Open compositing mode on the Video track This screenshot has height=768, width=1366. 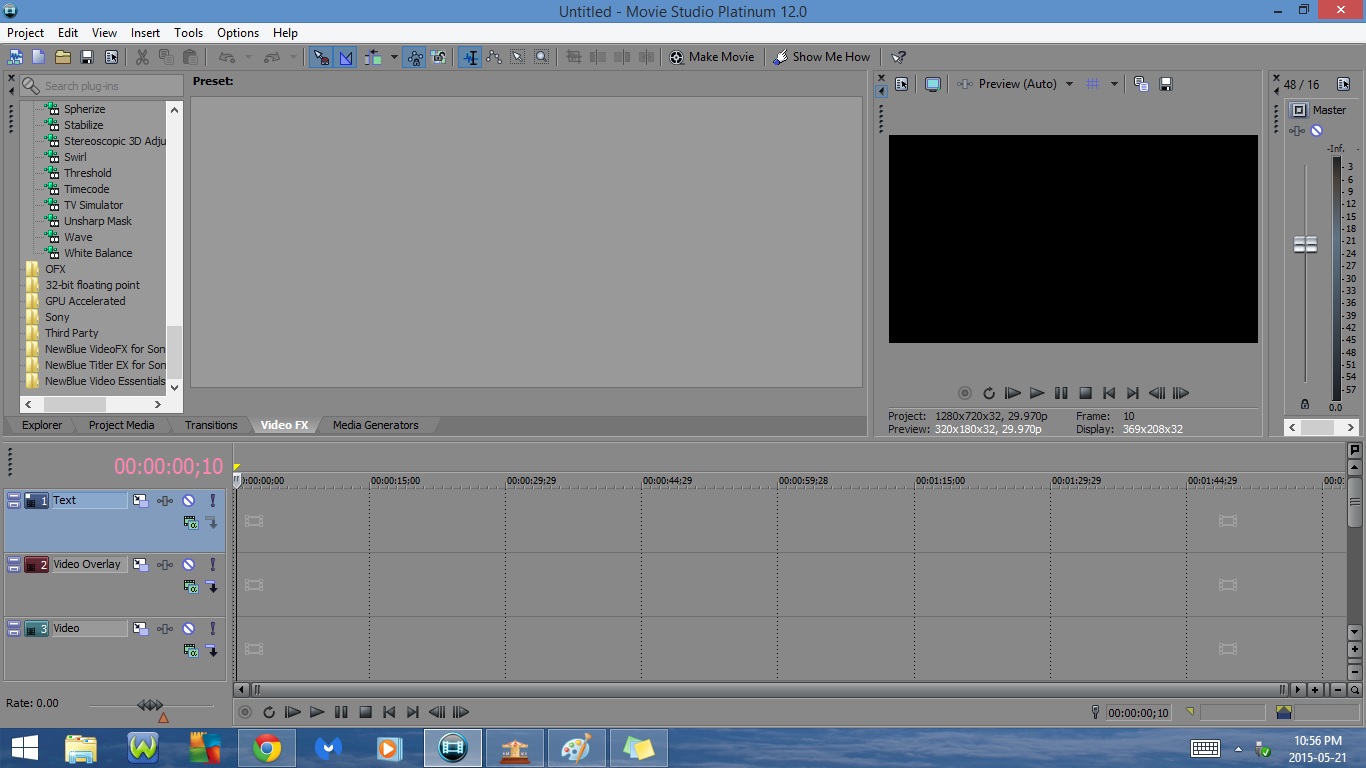[x=191, y=650]
